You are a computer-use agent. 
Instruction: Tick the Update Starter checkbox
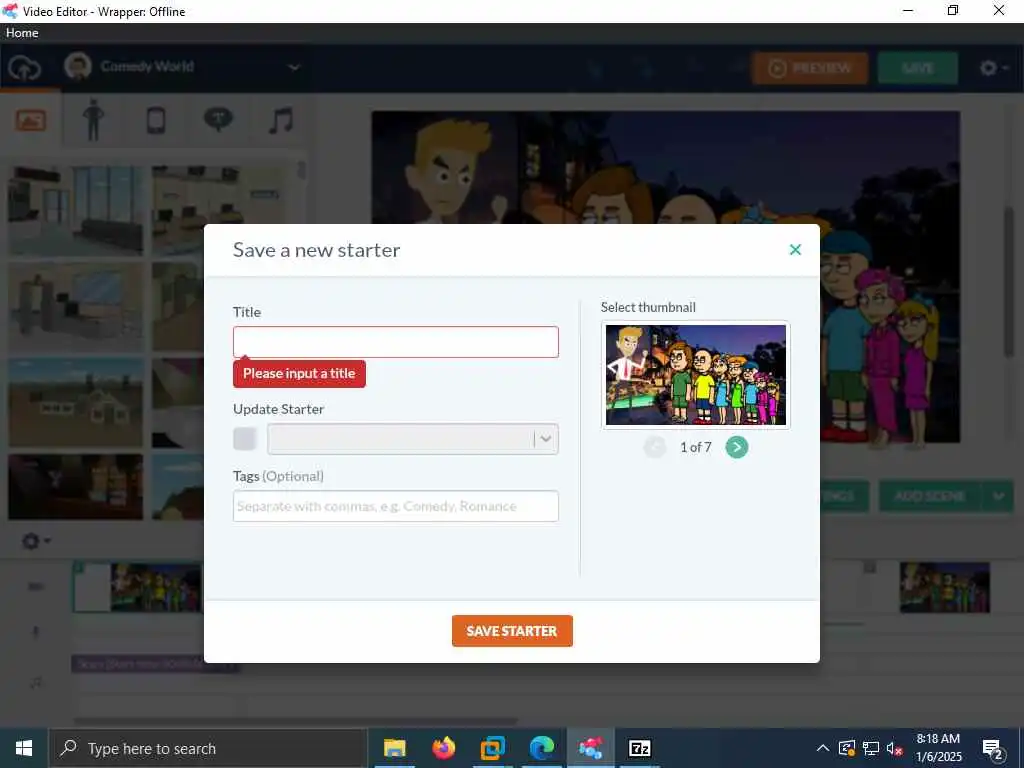[245, 439]
